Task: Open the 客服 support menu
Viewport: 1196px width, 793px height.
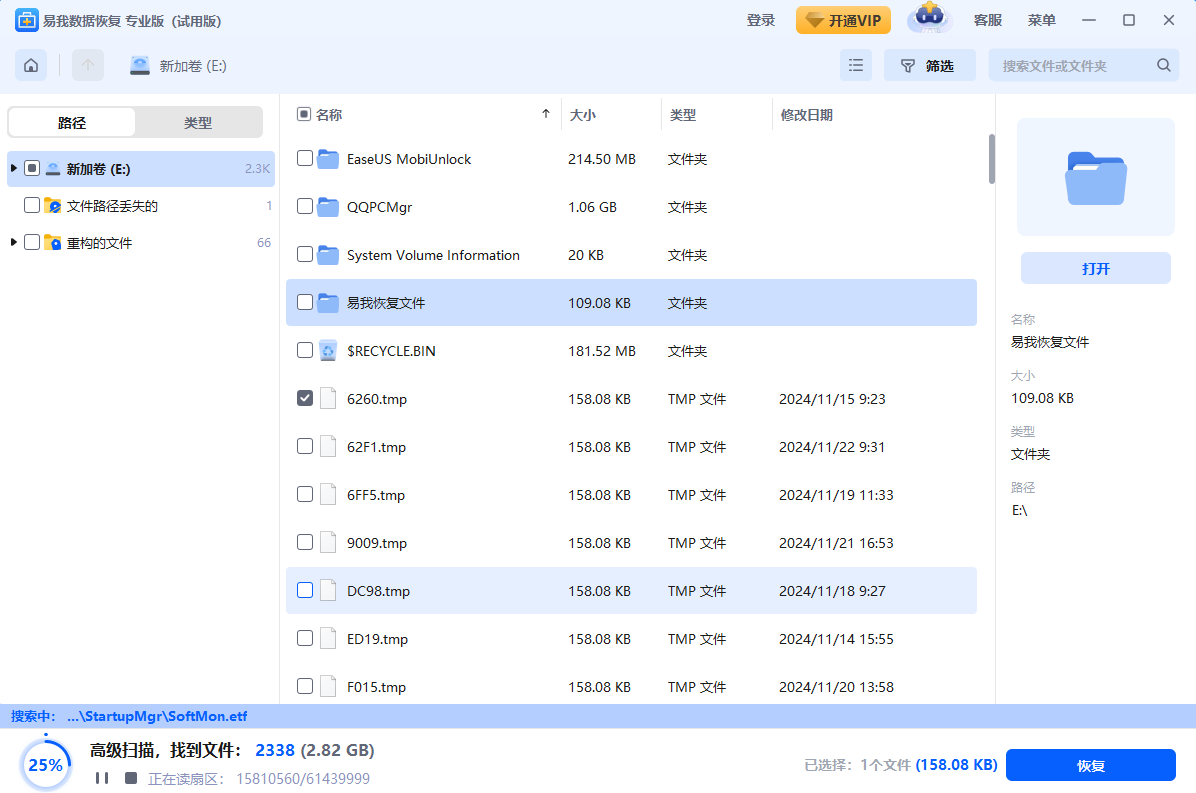Action: 988,21
